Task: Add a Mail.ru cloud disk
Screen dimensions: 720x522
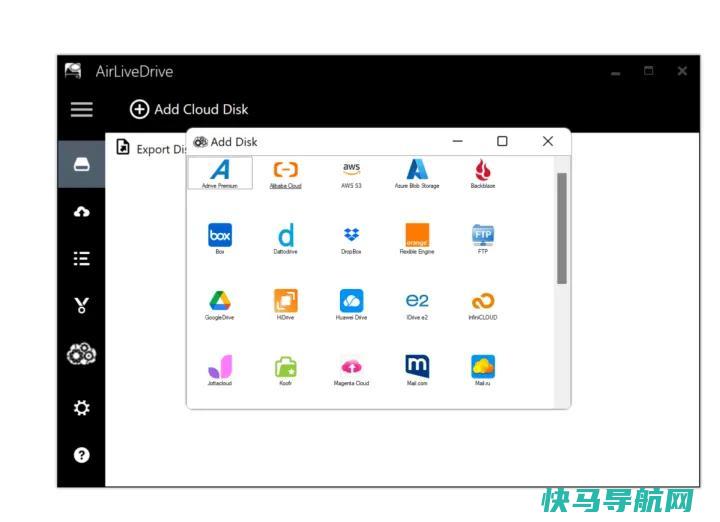Action: point(483,370)
